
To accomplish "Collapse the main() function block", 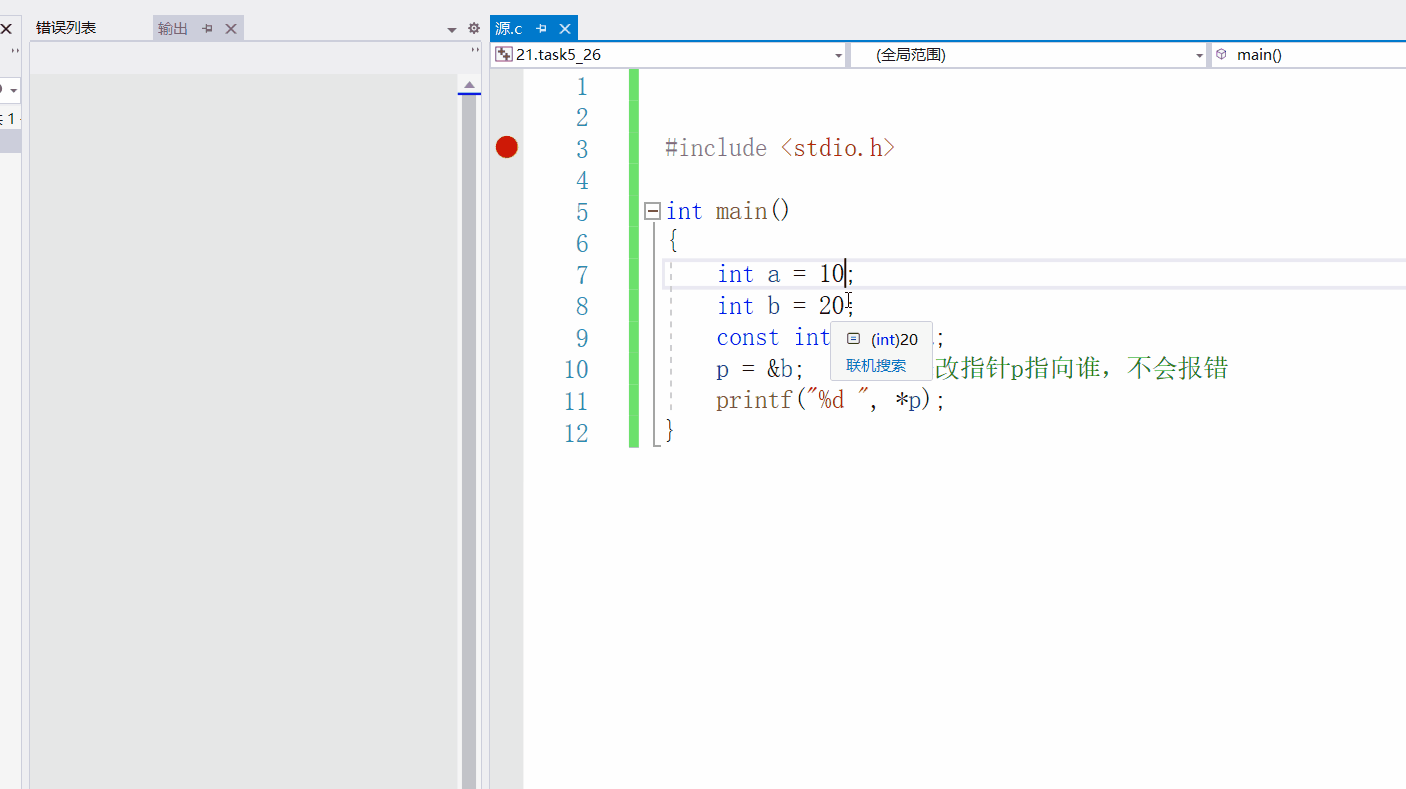I will click(x=652, y=211).
